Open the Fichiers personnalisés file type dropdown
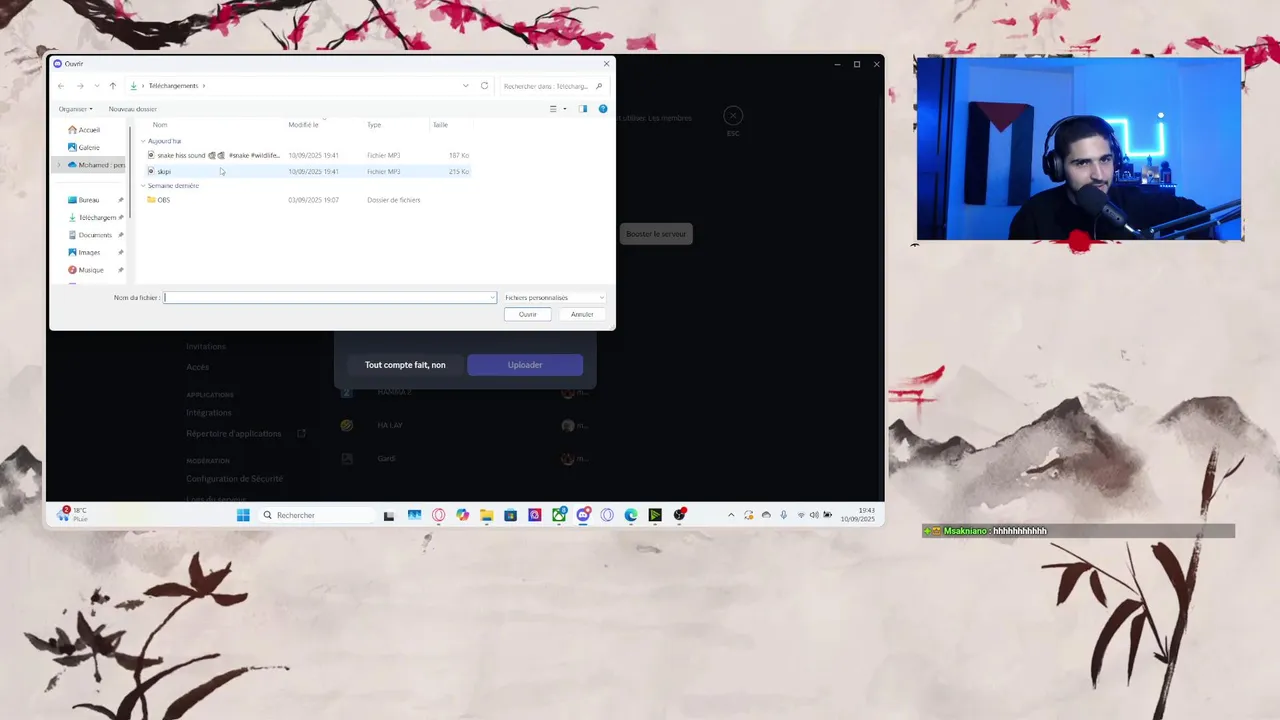 [x=555, y=298]
